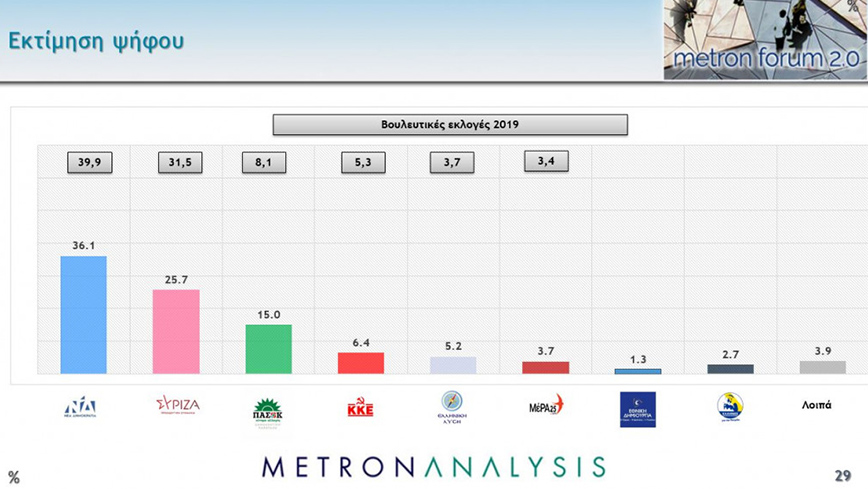Click the Ελληνική Λύση round emblem
This screenshot has width=868, height=489.
pyautogui.click(x=452, y=408)
